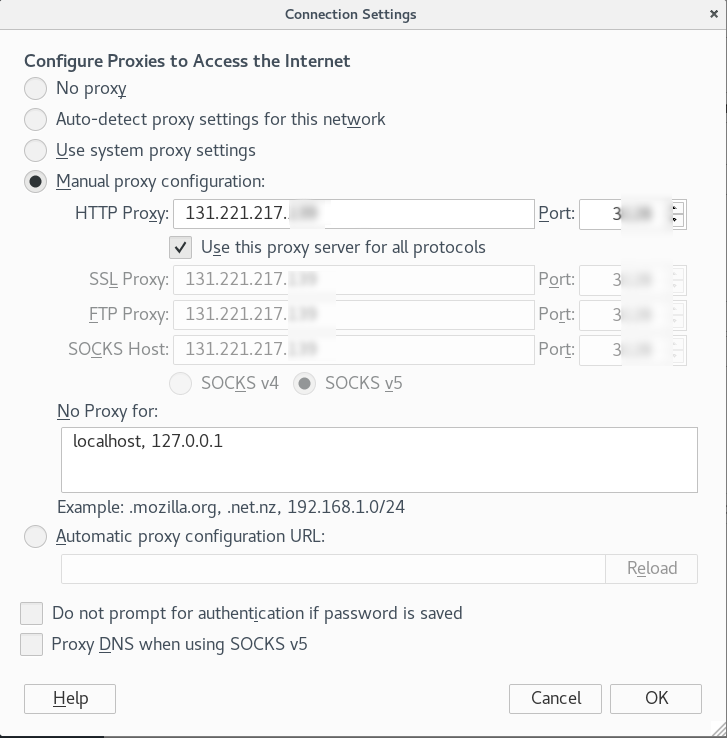The height and width of the screenshot is (738, 727).
Task: Select the No proxy radio option
Action: 35,88
